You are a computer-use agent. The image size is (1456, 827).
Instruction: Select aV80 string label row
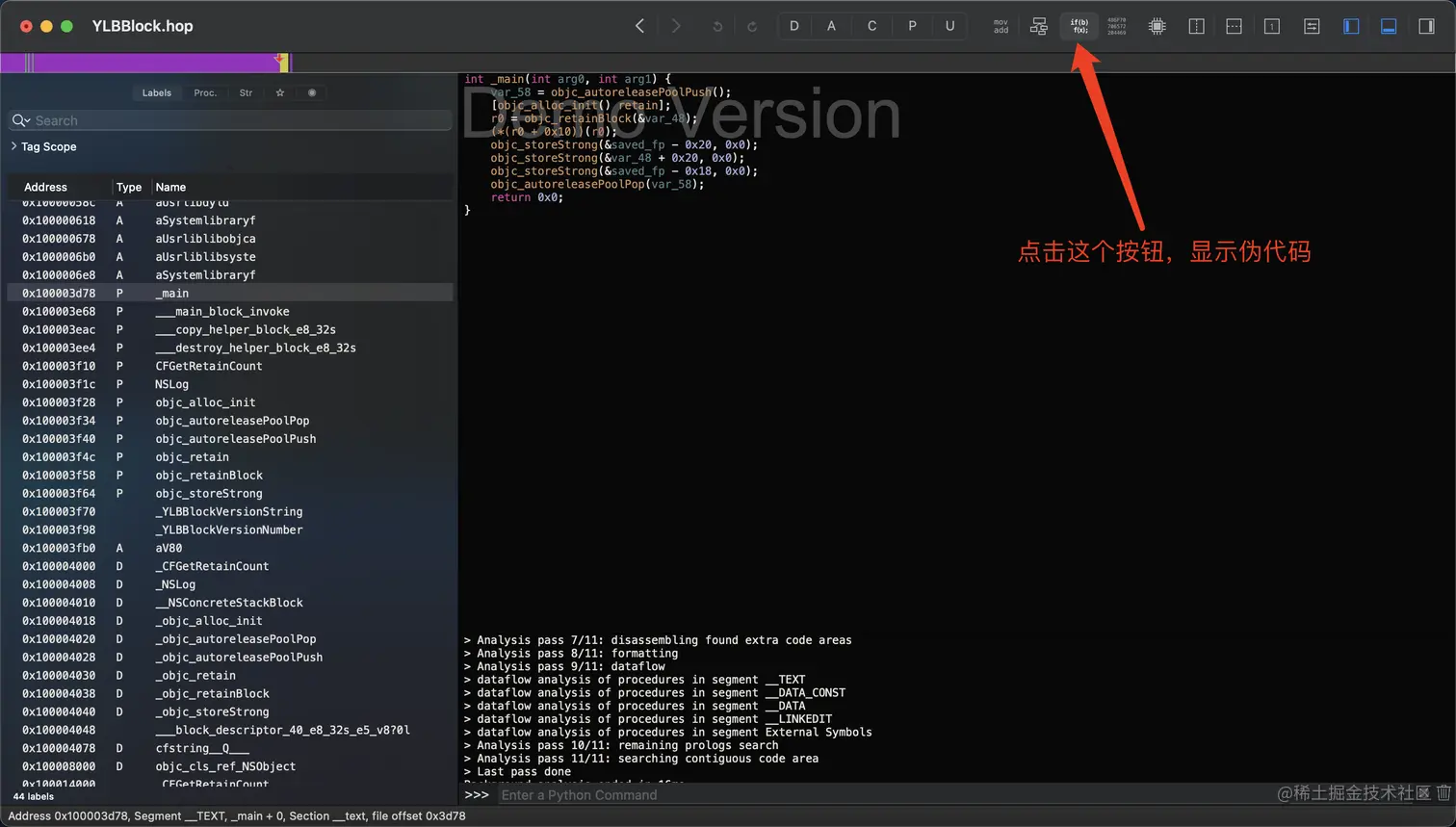229,549
